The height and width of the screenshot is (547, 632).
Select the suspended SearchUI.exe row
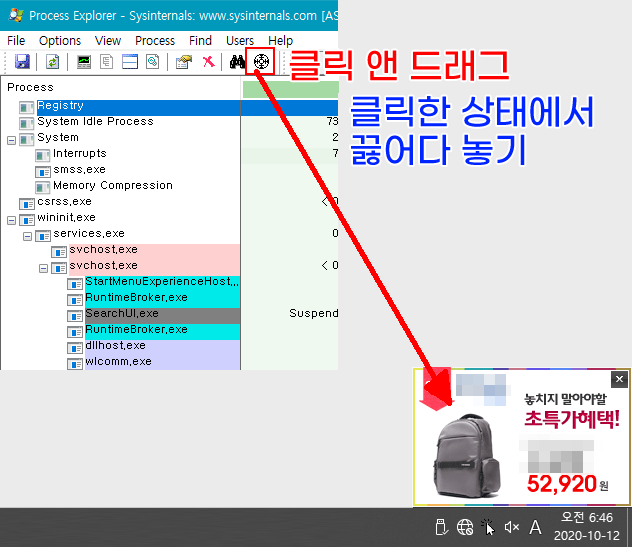(169, 314)
